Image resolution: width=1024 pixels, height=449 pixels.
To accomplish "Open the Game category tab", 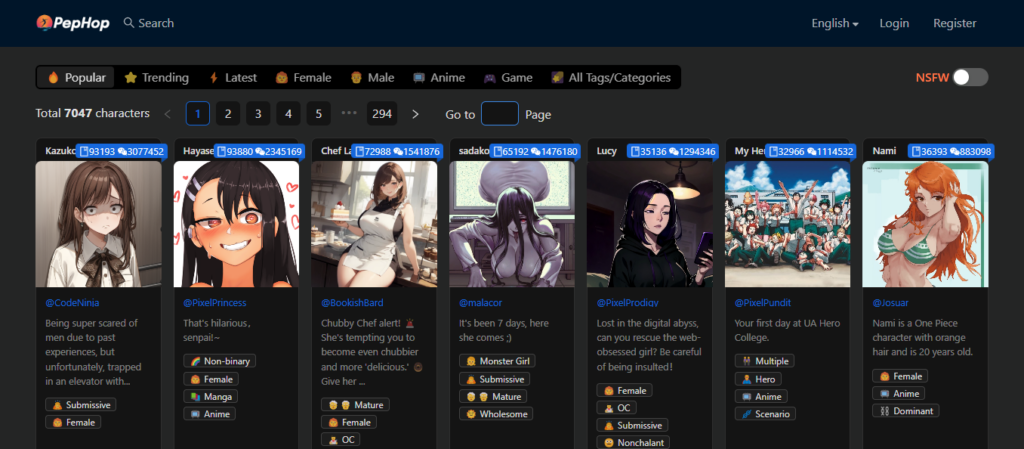I will pyautogui.click(x=508, y=78).
